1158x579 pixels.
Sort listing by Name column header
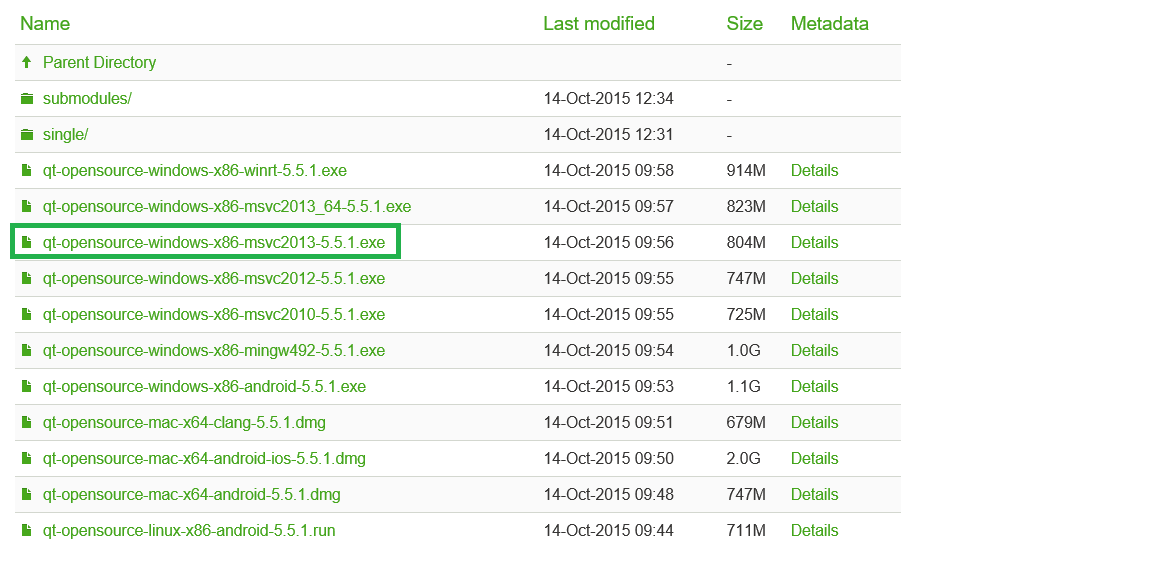(x=45, y=23)
